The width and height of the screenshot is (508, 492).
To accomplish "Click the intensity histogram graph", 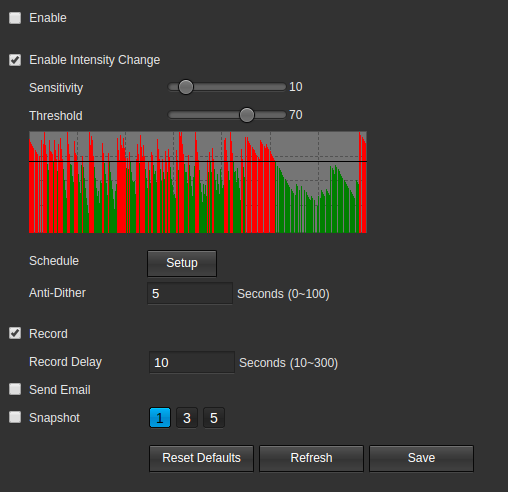I will click(x=198, y=182).
